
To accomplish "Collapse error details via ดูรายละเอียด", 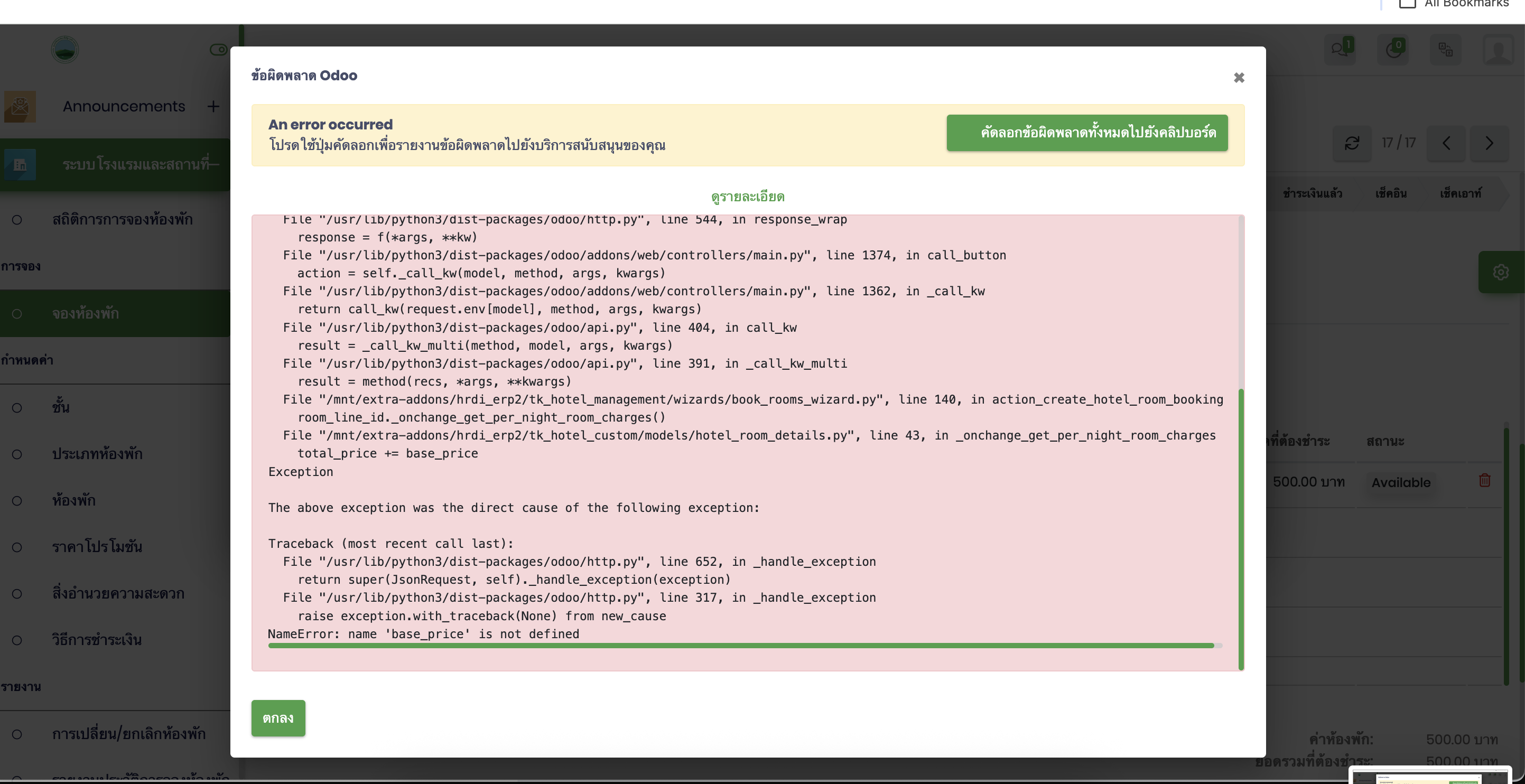I will tap(747, 197).
